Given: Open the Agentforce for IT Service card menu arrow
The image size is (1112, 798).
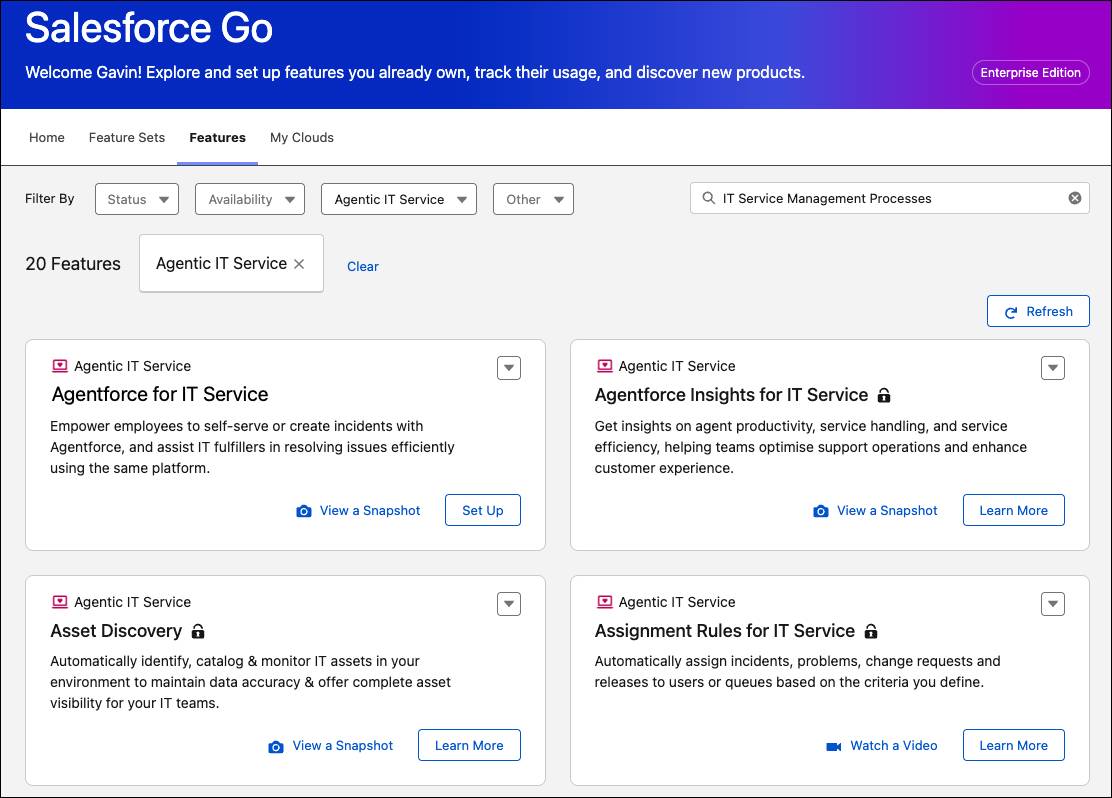Looking at the screenshot, I should (x=509, y=368).
